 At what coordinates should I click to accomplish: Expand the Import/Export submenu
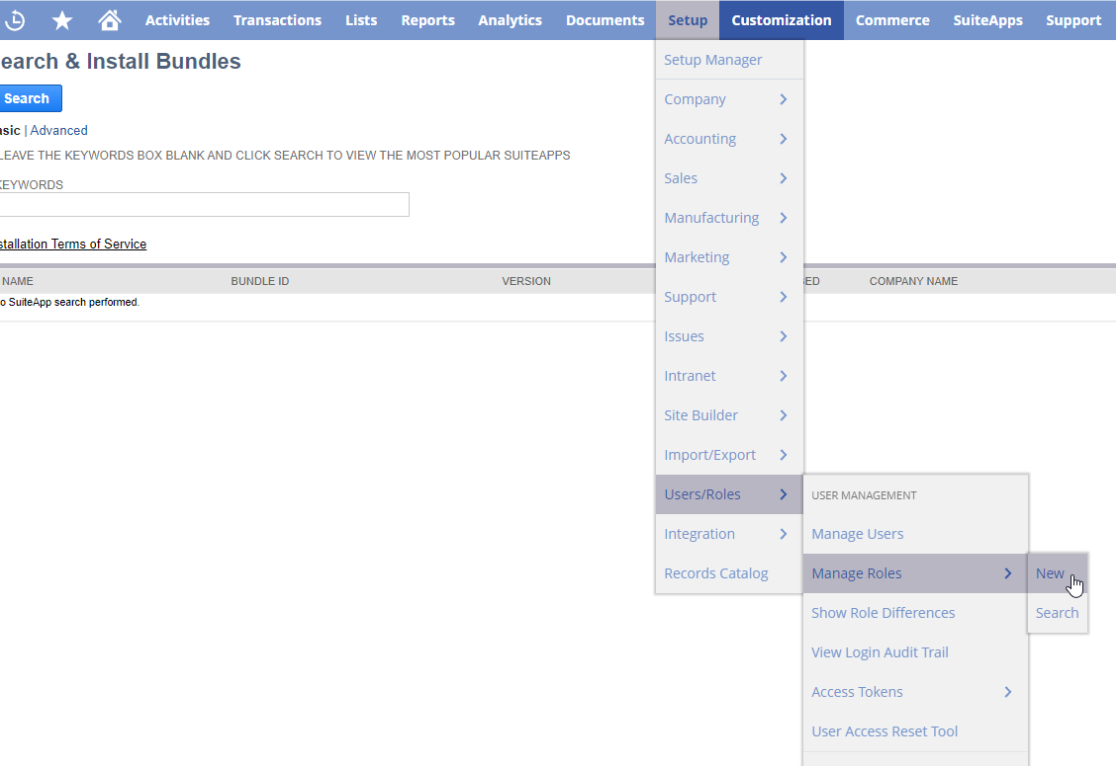pyautogui.click(x=730, y=455)
